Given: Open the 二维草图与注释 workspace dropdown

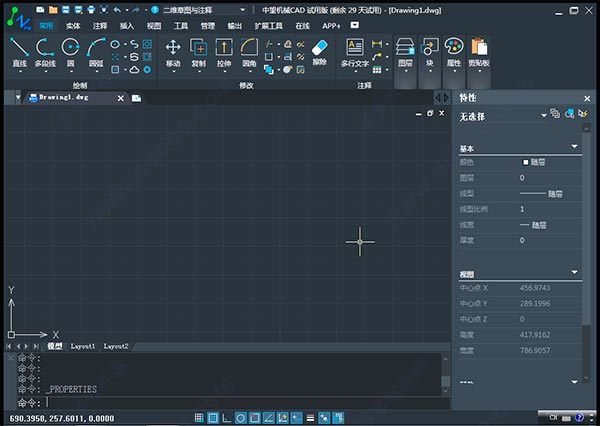Looking at the screenshot, I should coord(243,10).
